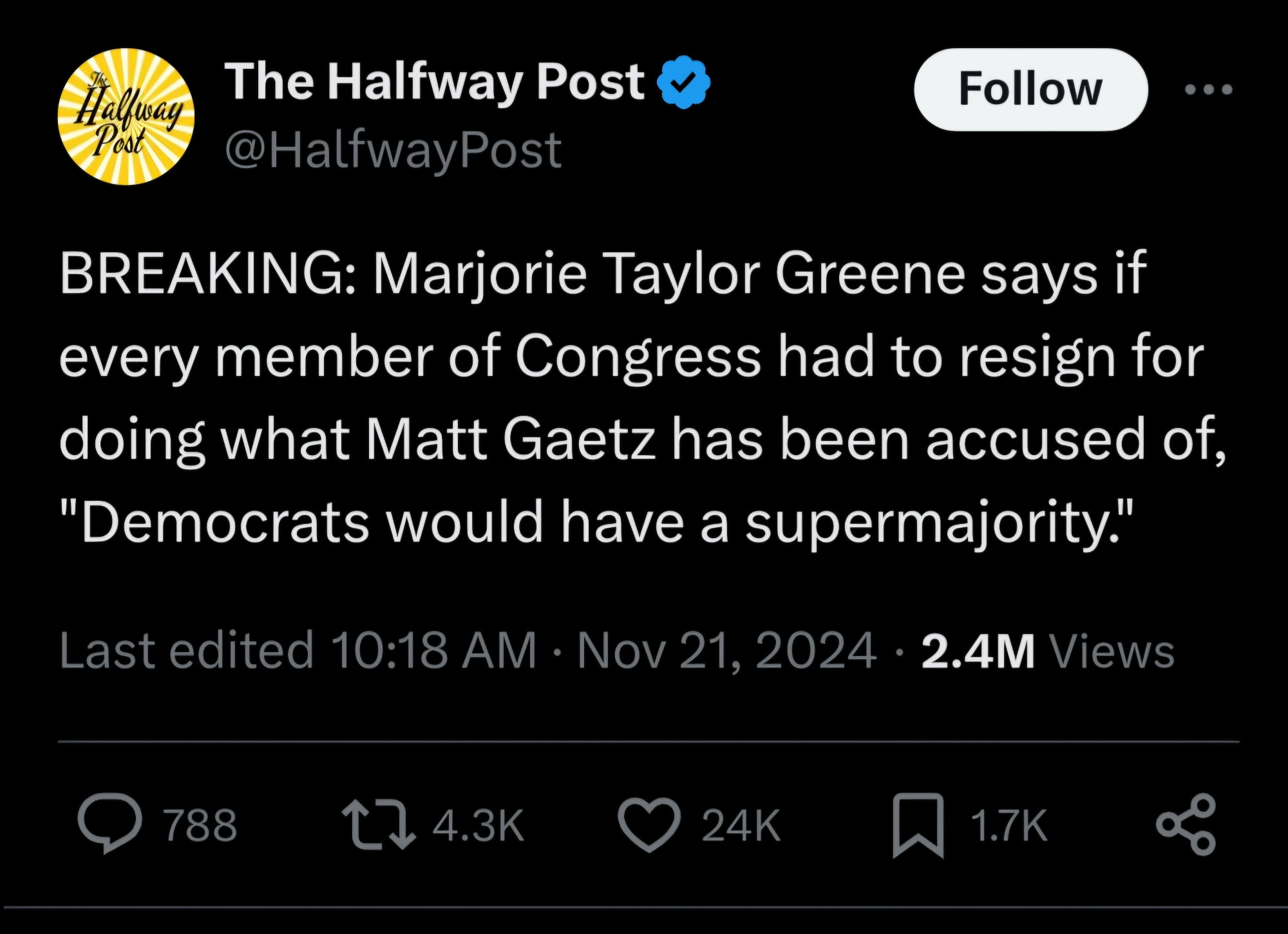
Task: Click the 4.3K reposts count
Action: [478, 826]
